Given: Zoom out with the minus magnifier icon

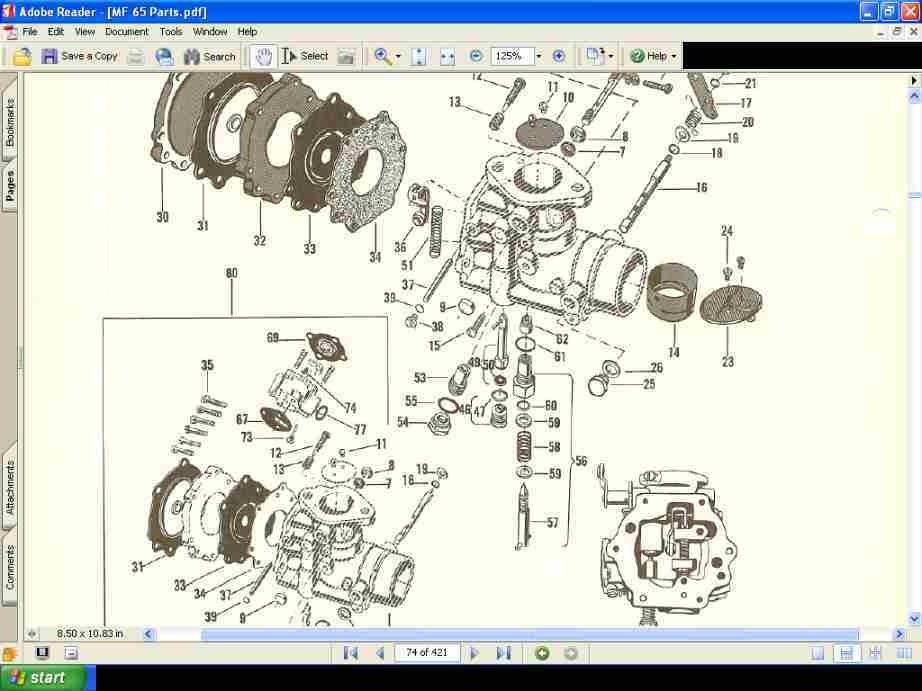Looking at the screenshot, I should (x=476, y=56).
